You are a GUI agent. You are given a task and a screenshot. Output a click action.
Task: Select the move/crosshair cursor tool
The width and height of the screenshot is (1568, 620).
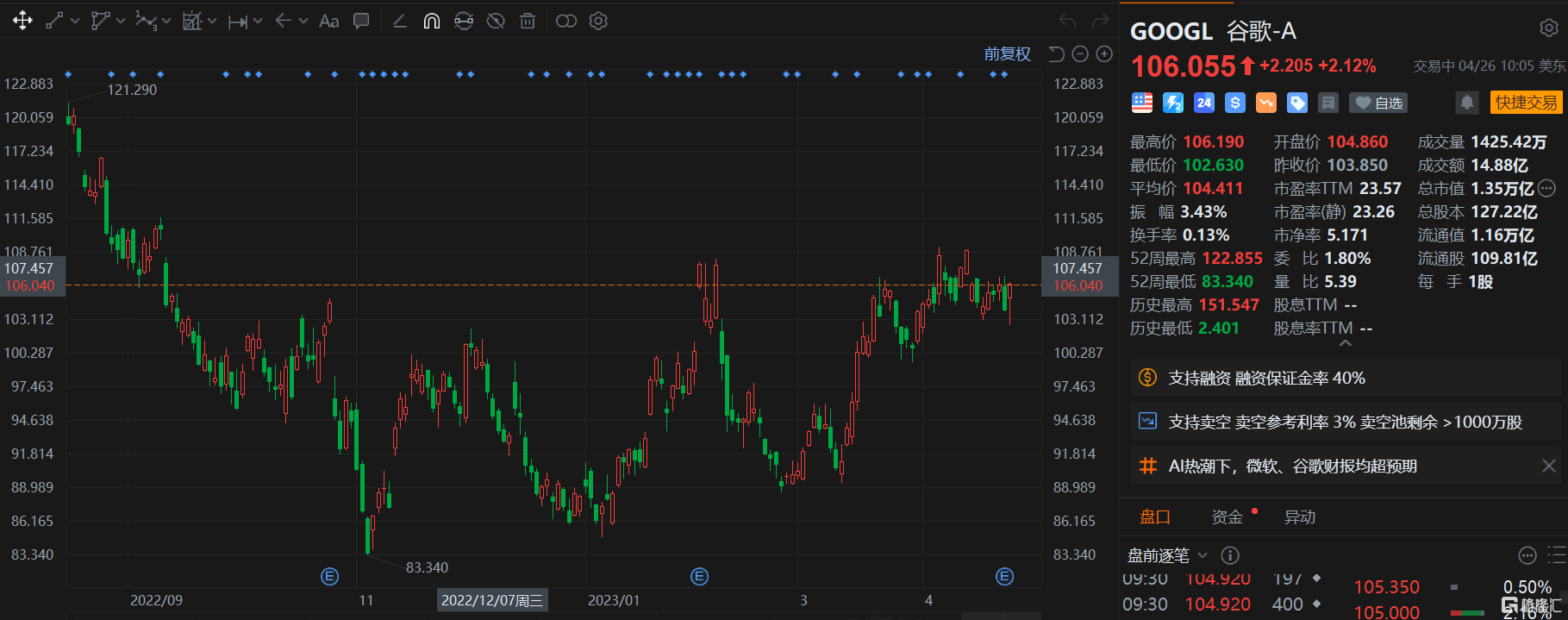pos(22,21)
